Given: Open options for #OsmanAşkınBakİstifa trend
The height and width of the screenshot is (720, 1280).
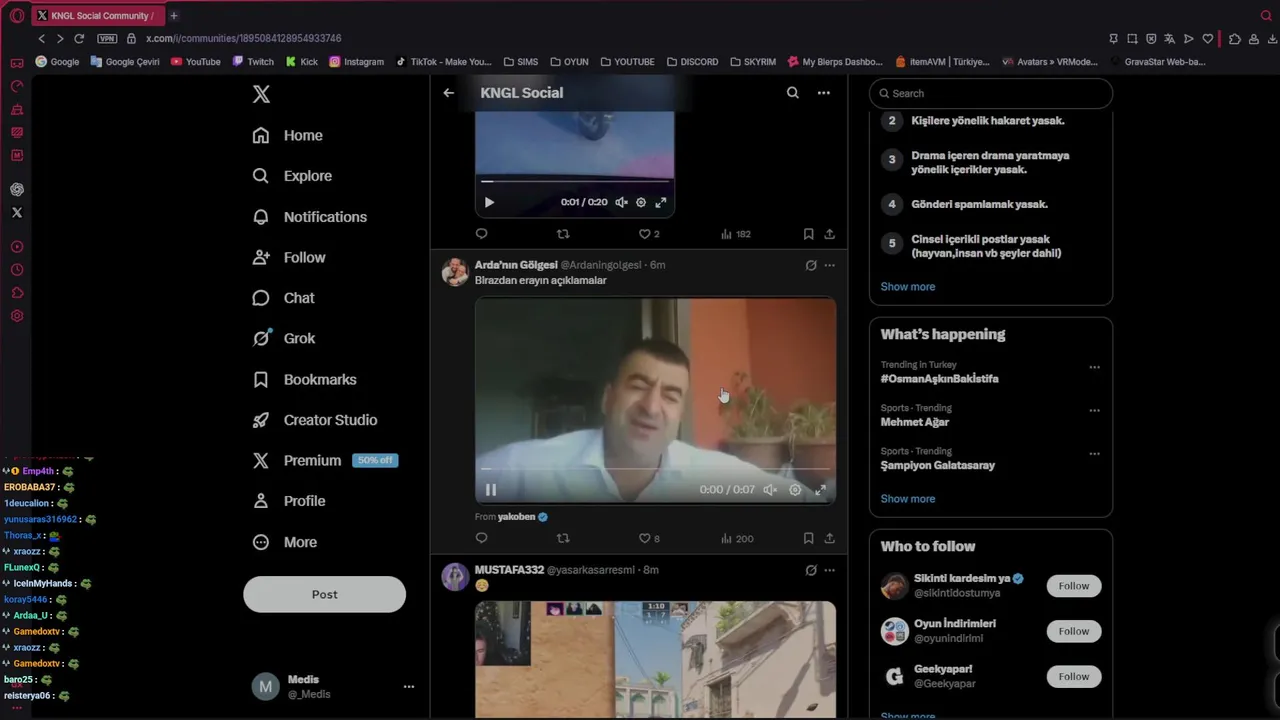Looking at the screenshot, I should [x=1094, y=367].
